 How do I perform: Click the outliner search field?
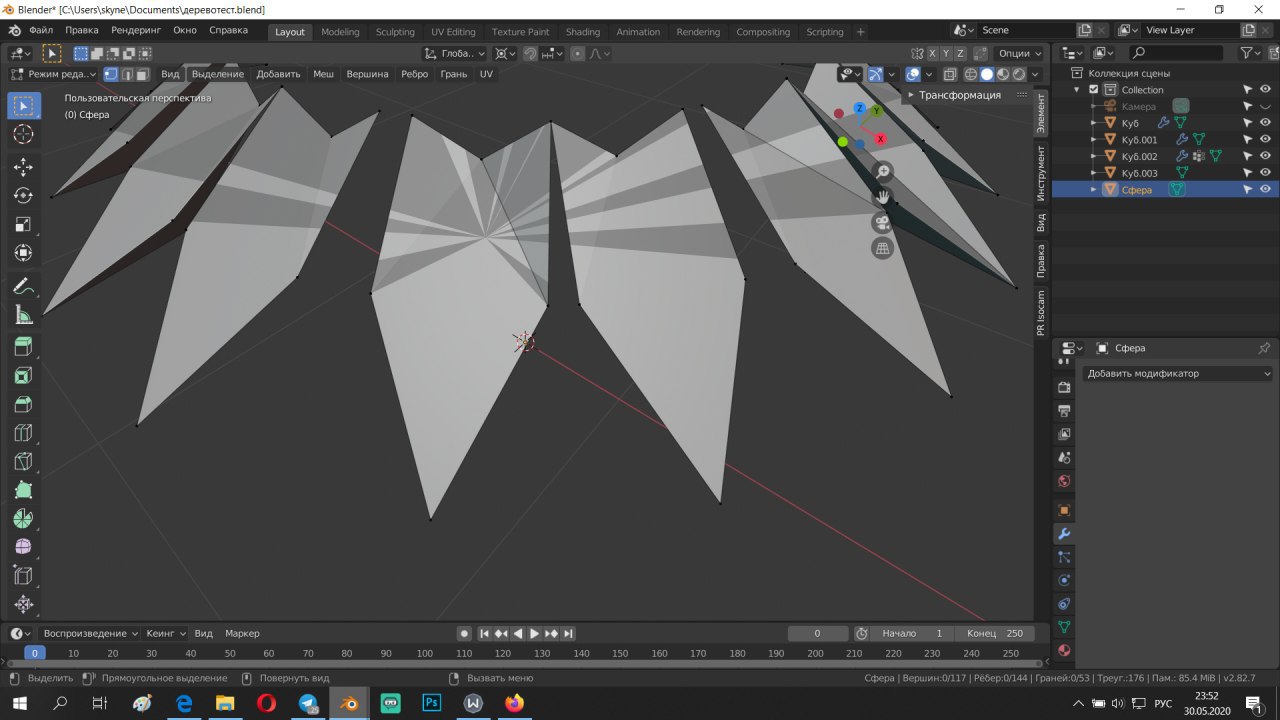[x=1177, y=53]
